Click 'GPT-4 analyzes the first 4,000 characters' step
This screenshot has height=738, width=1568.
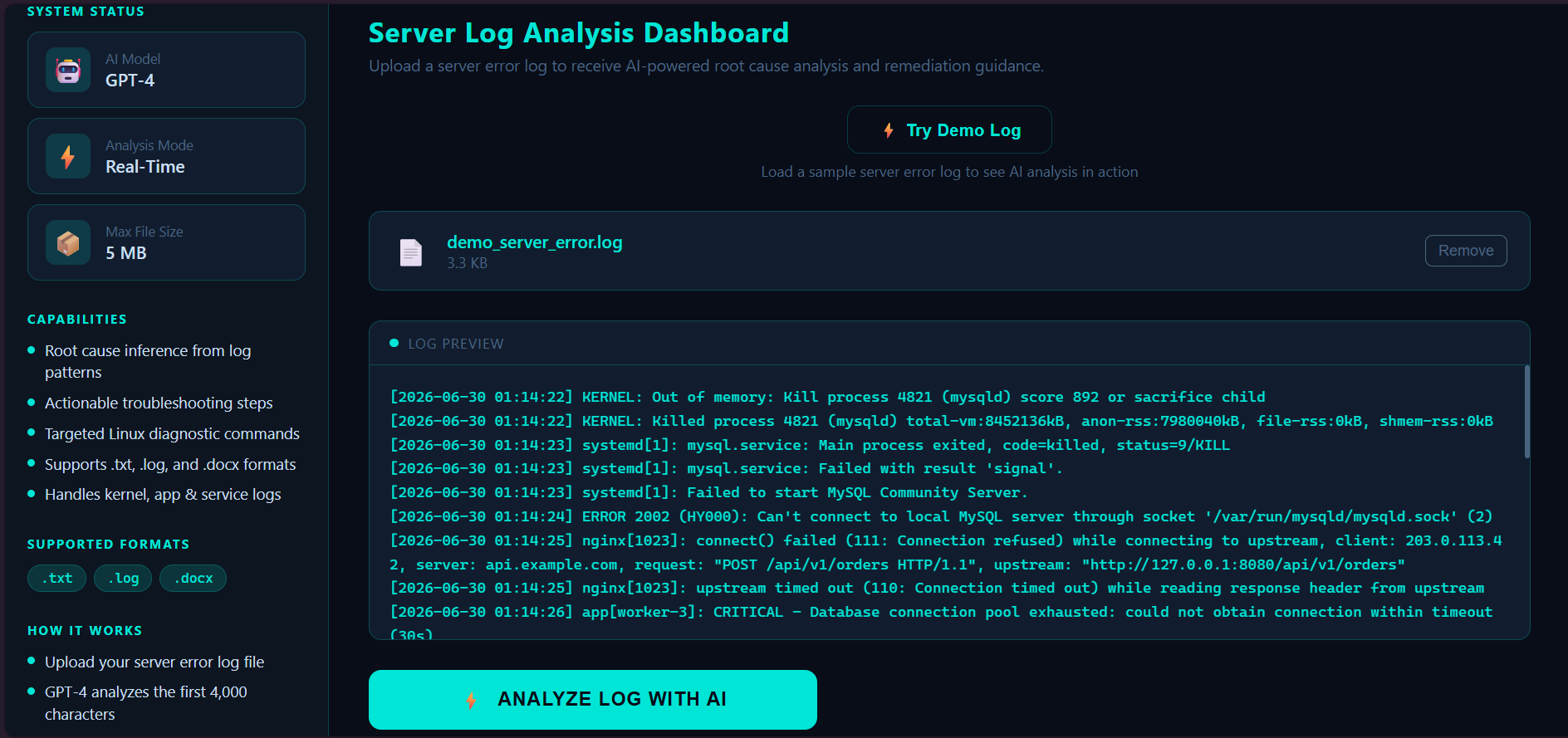coord(146,703)
